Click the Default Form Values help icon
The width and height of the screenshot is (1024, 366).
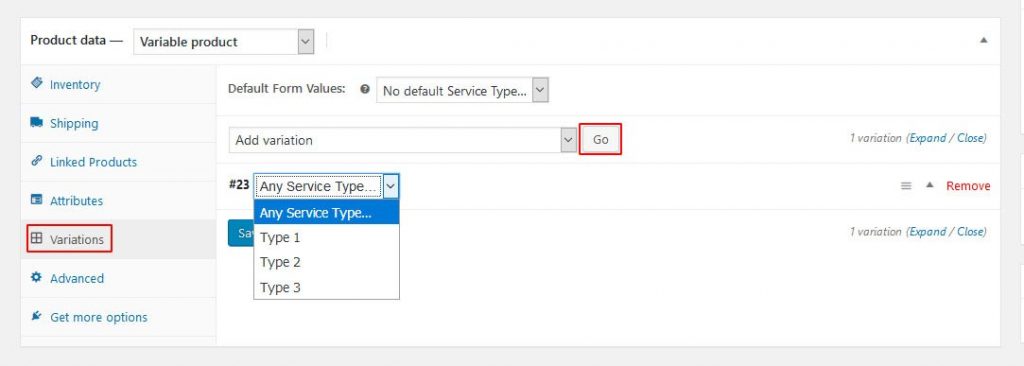(365, 90)
